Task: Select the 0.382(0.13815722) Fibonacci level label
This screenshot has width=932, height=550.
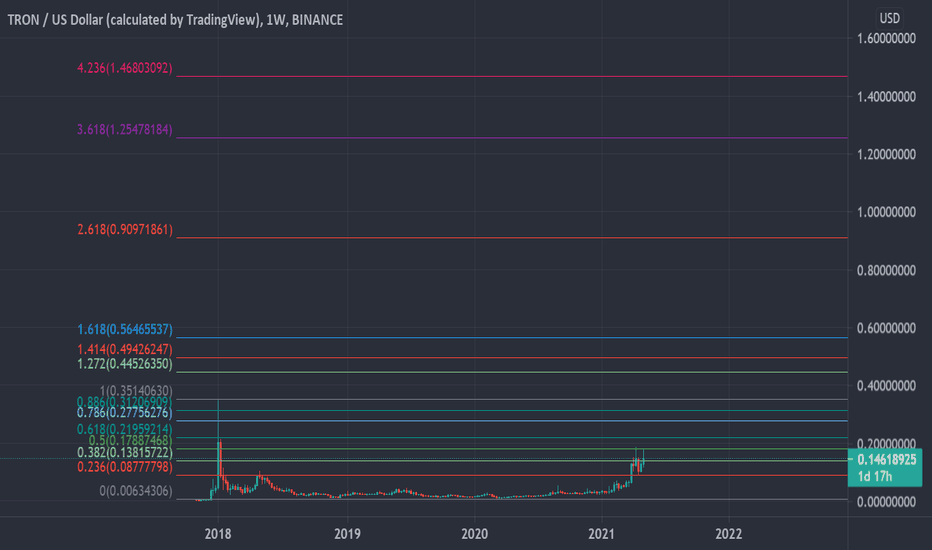Action: pyautogui.click(x=125, y=452)
